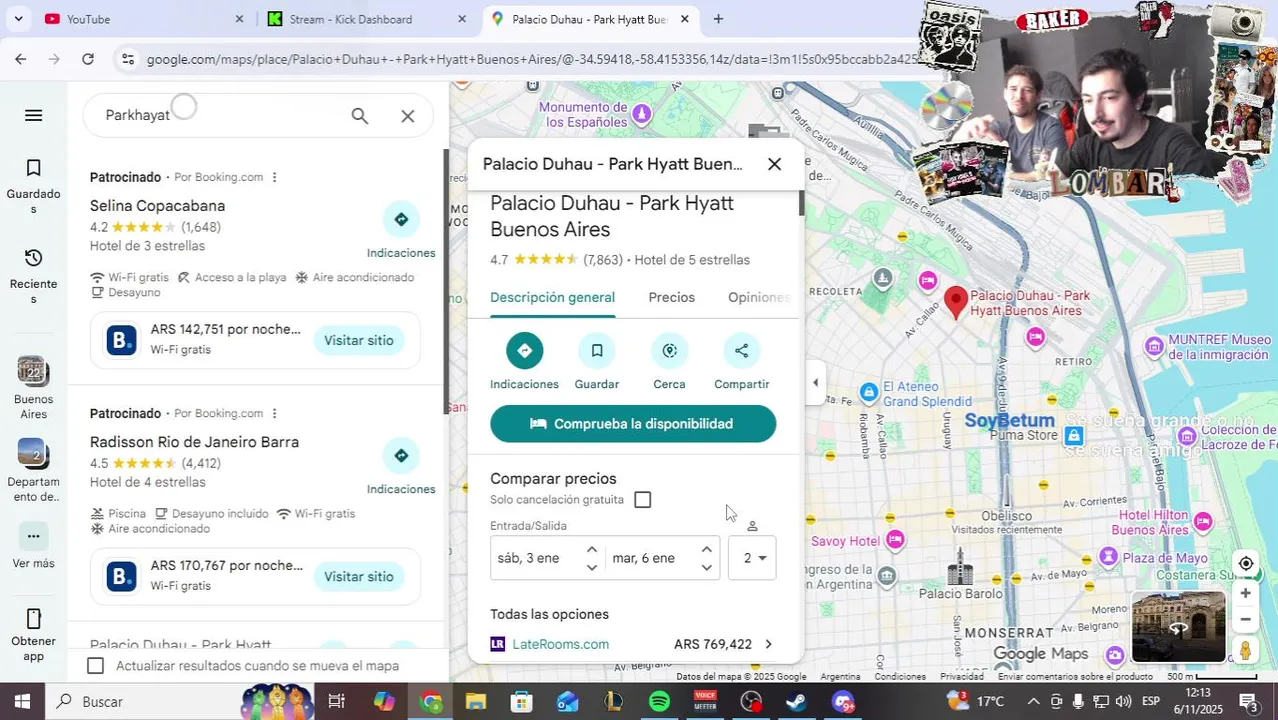Select the Precios tab

coord(671,298)
